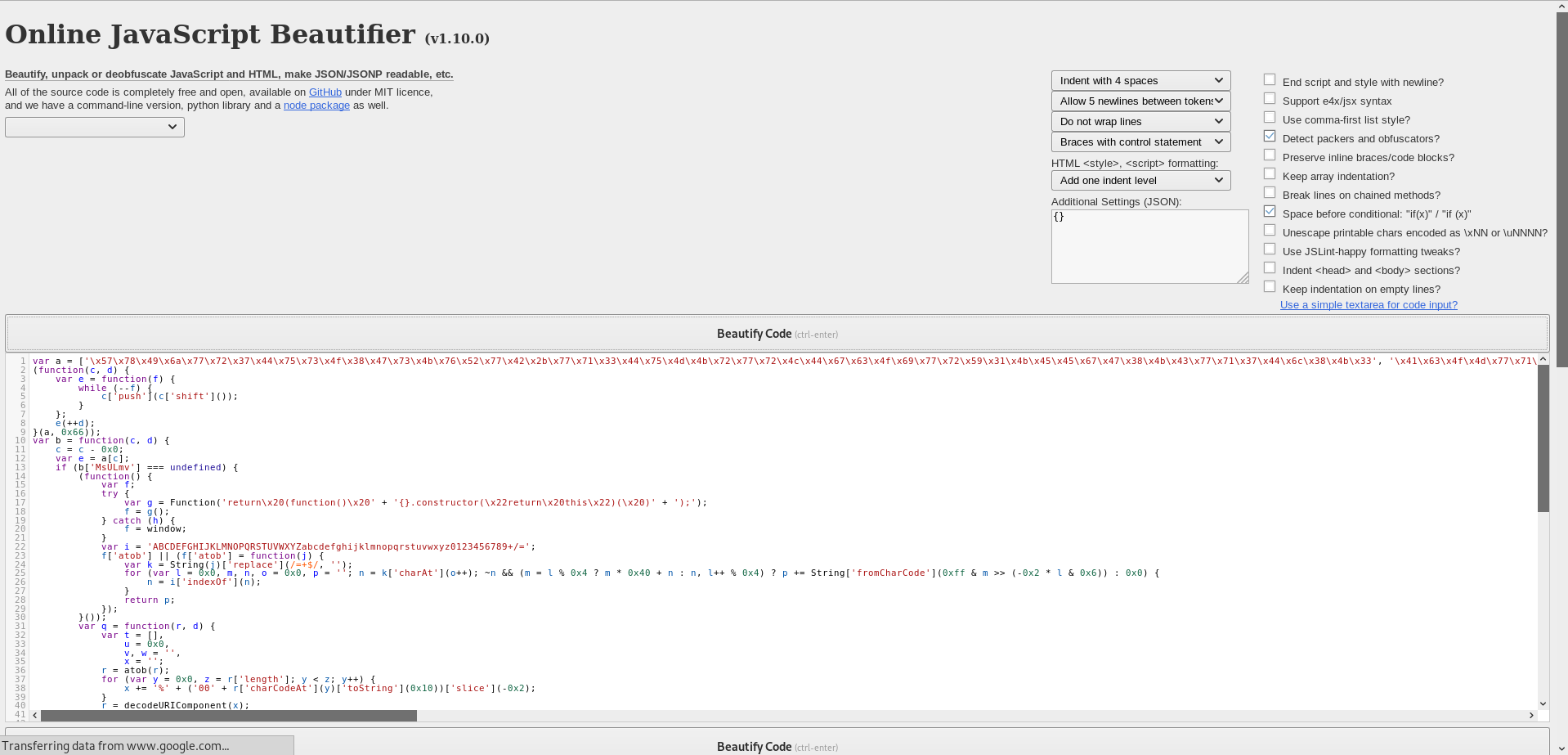Image resolution: width=1568 pixels, height=755 pixels.
Task: Check Support e4x/jsx syntax option
Action: tap(1270, 99)
